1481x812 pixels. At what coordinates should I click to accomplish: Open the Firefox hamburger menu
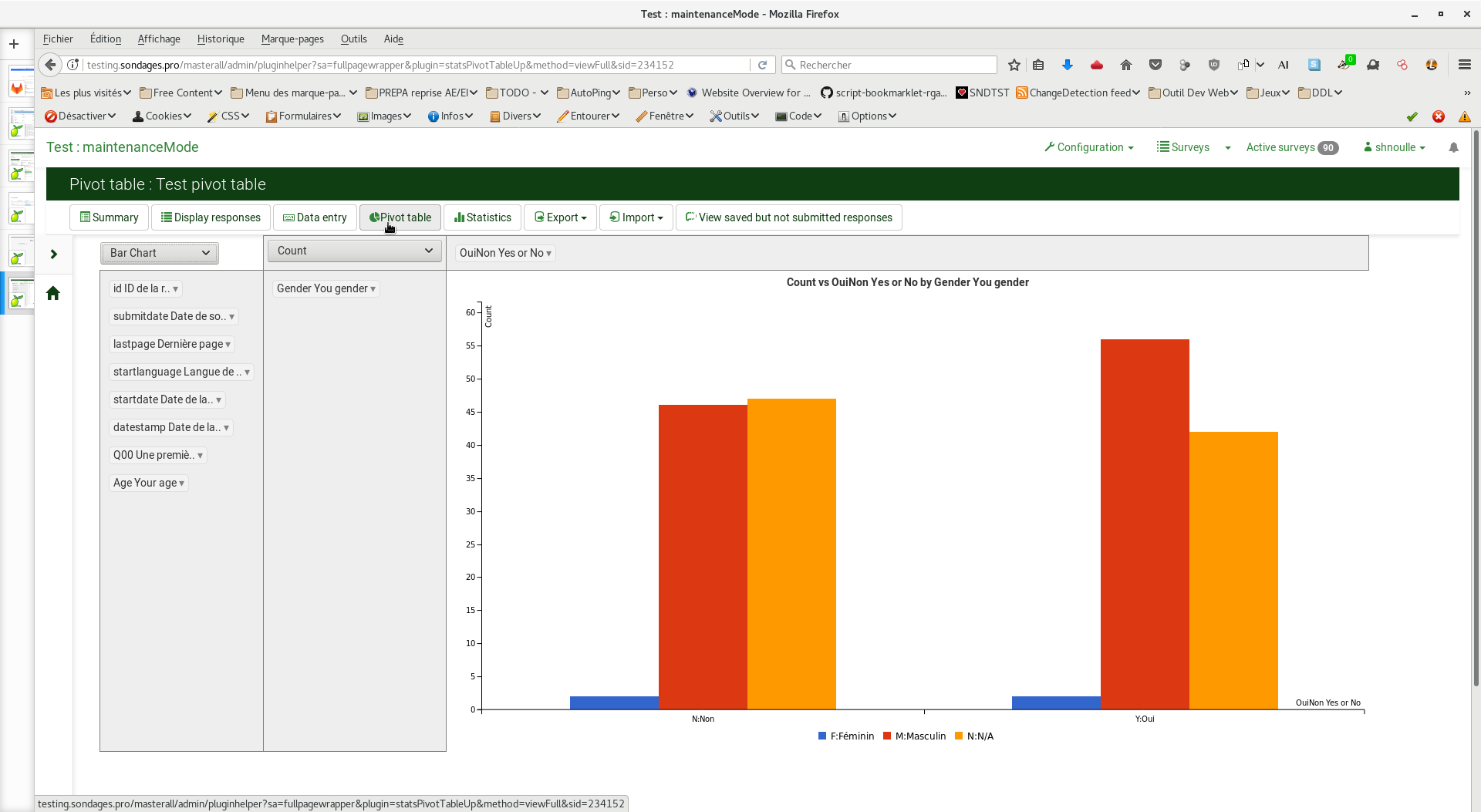(1464, 66)
